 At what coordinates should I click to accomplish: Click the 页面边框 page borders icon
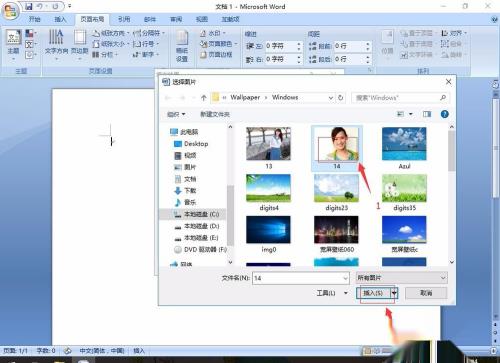tap(216, 54)
